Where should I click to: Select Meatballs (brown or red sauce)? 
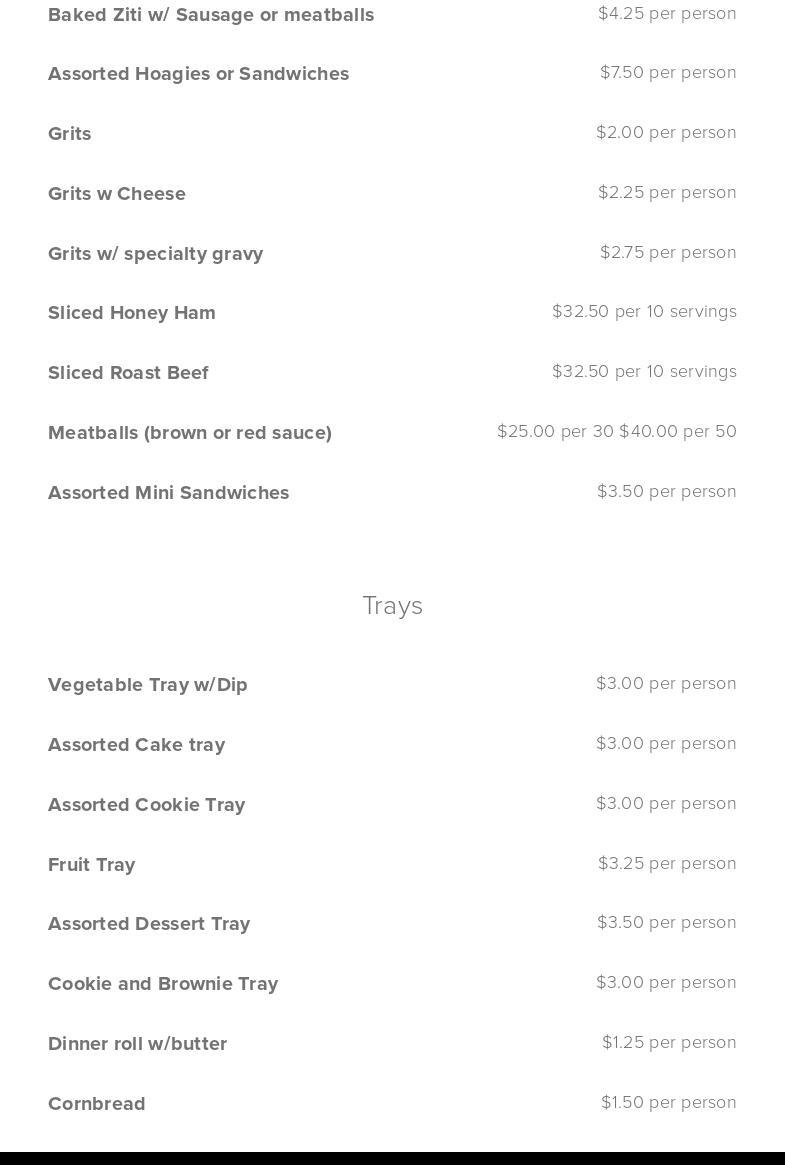(190, 433)
